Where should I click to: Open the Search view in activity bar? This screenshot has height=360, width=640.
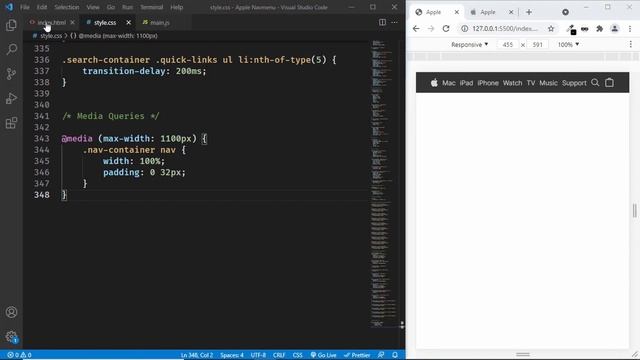pos(11,49)
